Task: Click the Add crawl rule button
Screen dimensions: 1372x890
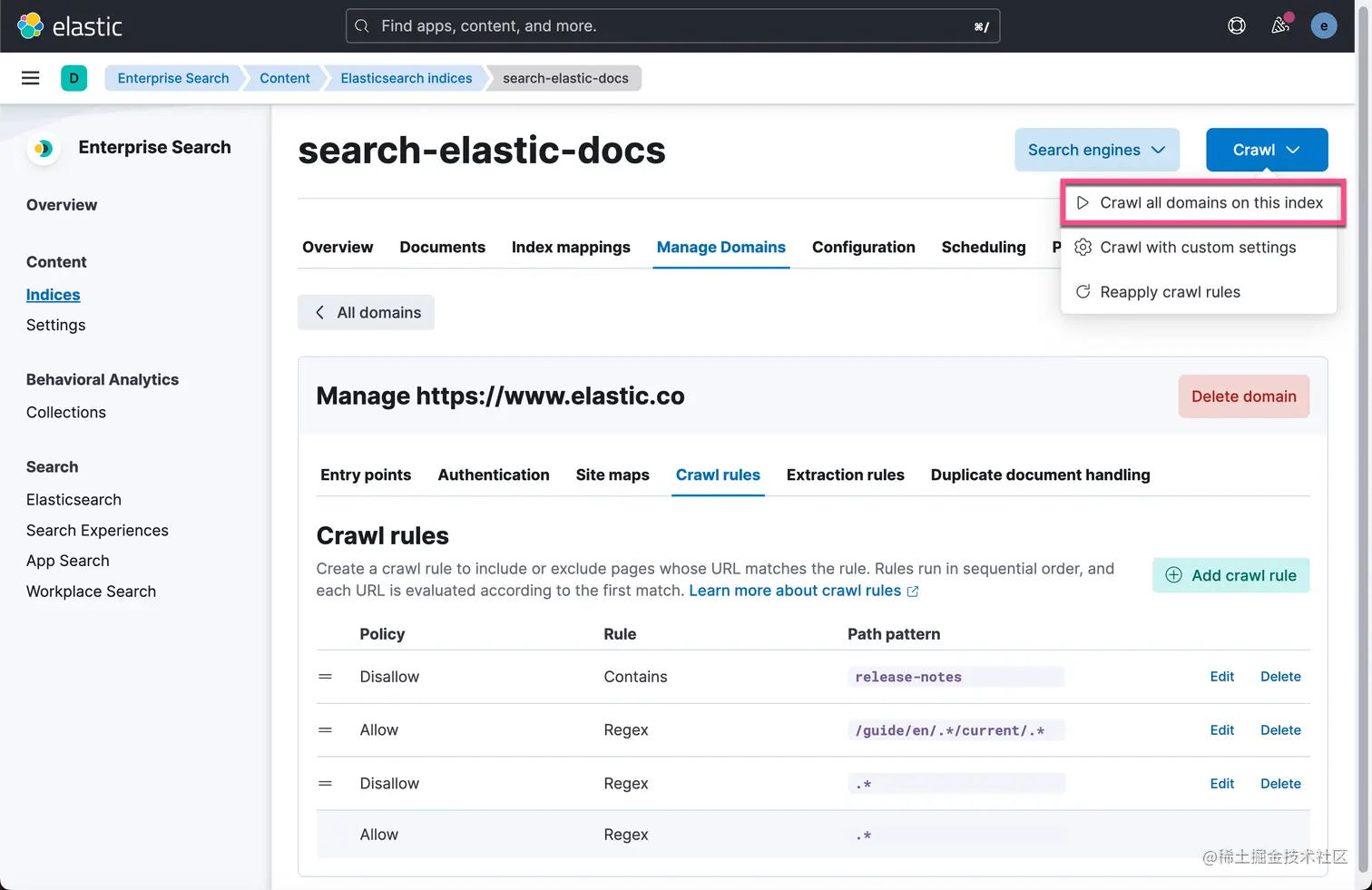Action: pyautogui.click(x=1231, y=575)
